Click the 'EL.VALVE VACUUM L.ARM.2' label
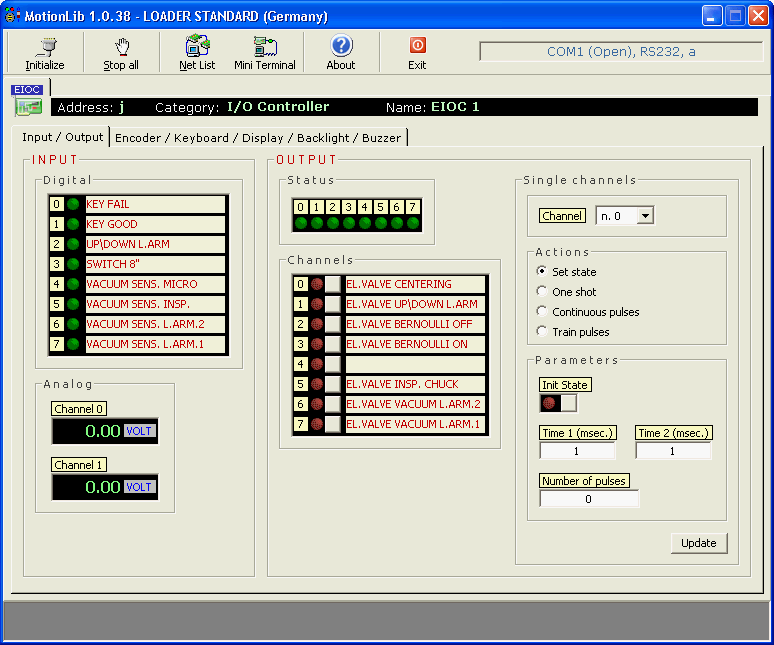The width and height of the screenshot is (774, 645). (413, 404)
